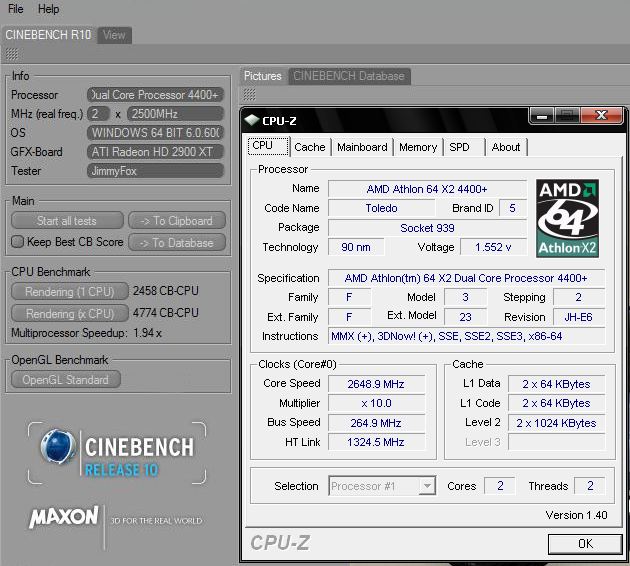The width and height of the screenshot is (630, 566).
Task: Click the Multiplier value 'x 10.0'
Action: [x=376, y=403]
